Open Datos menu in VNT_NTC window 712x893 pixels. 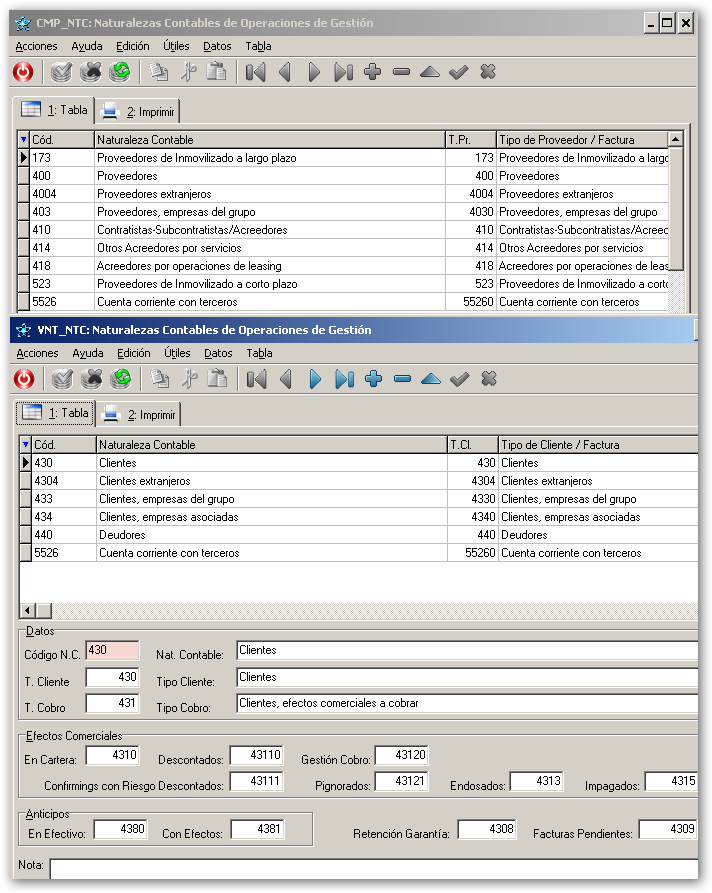coord(218,353)
